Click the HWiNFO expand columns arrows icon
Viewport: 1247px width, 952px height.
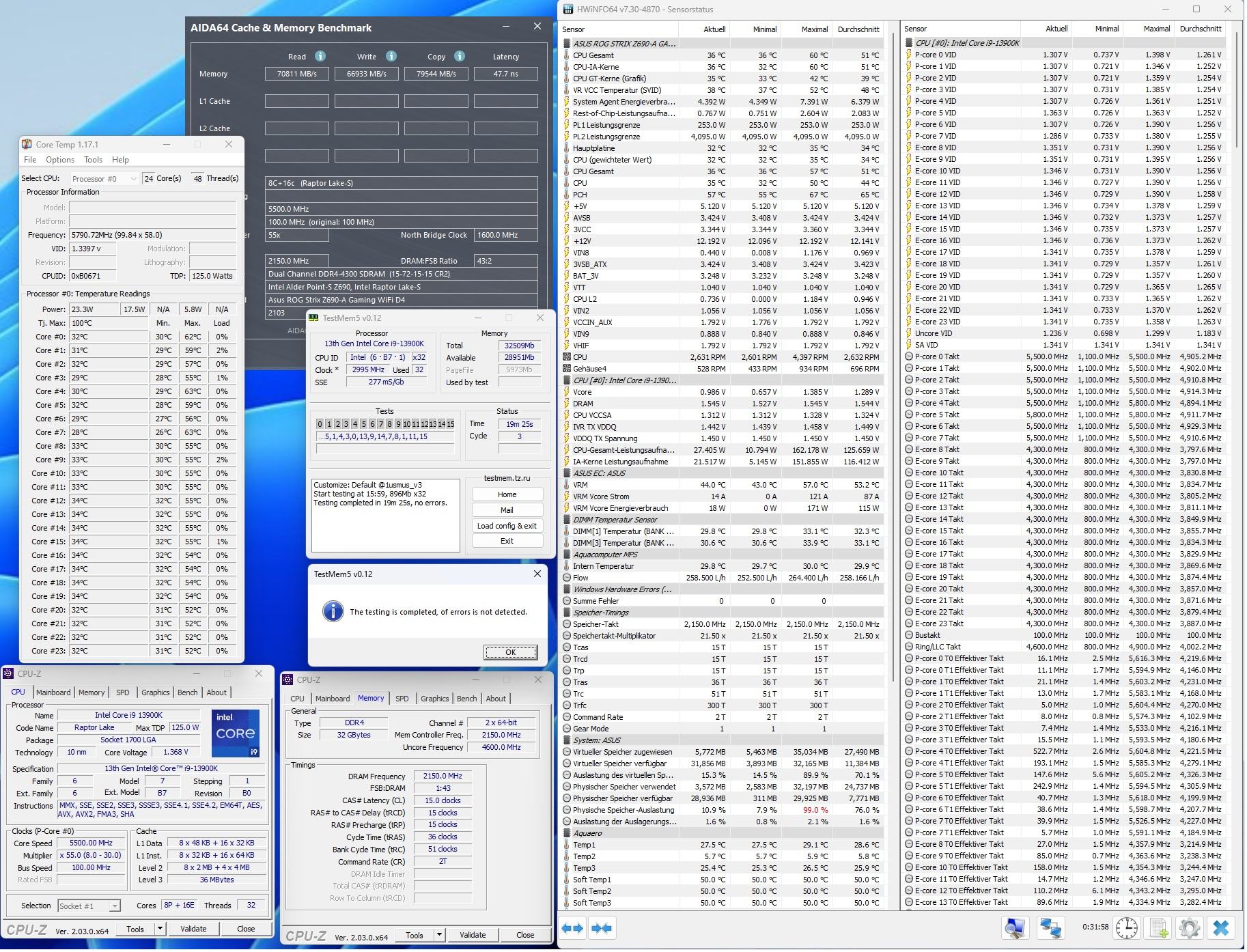coord(572,929)
